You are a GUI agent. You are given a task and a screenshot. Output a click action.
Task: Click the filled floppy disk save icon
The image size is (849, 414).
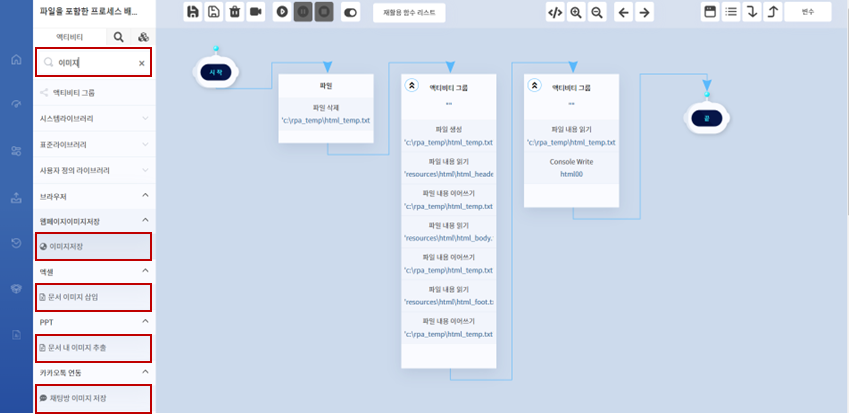pyautogui.click(x=192, y=12)
